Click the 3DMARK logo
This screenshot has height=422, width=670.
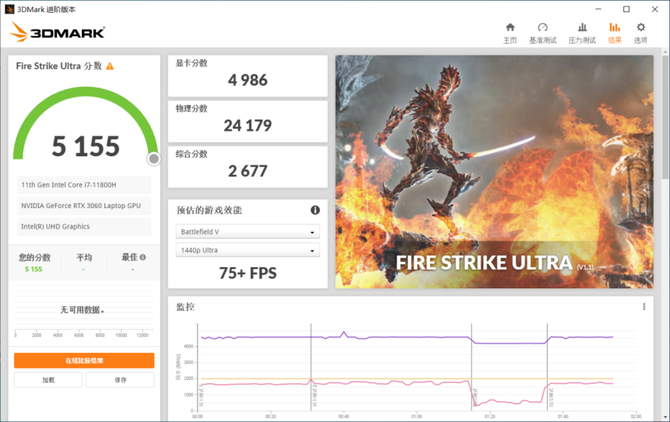click(x=57, y=32)
